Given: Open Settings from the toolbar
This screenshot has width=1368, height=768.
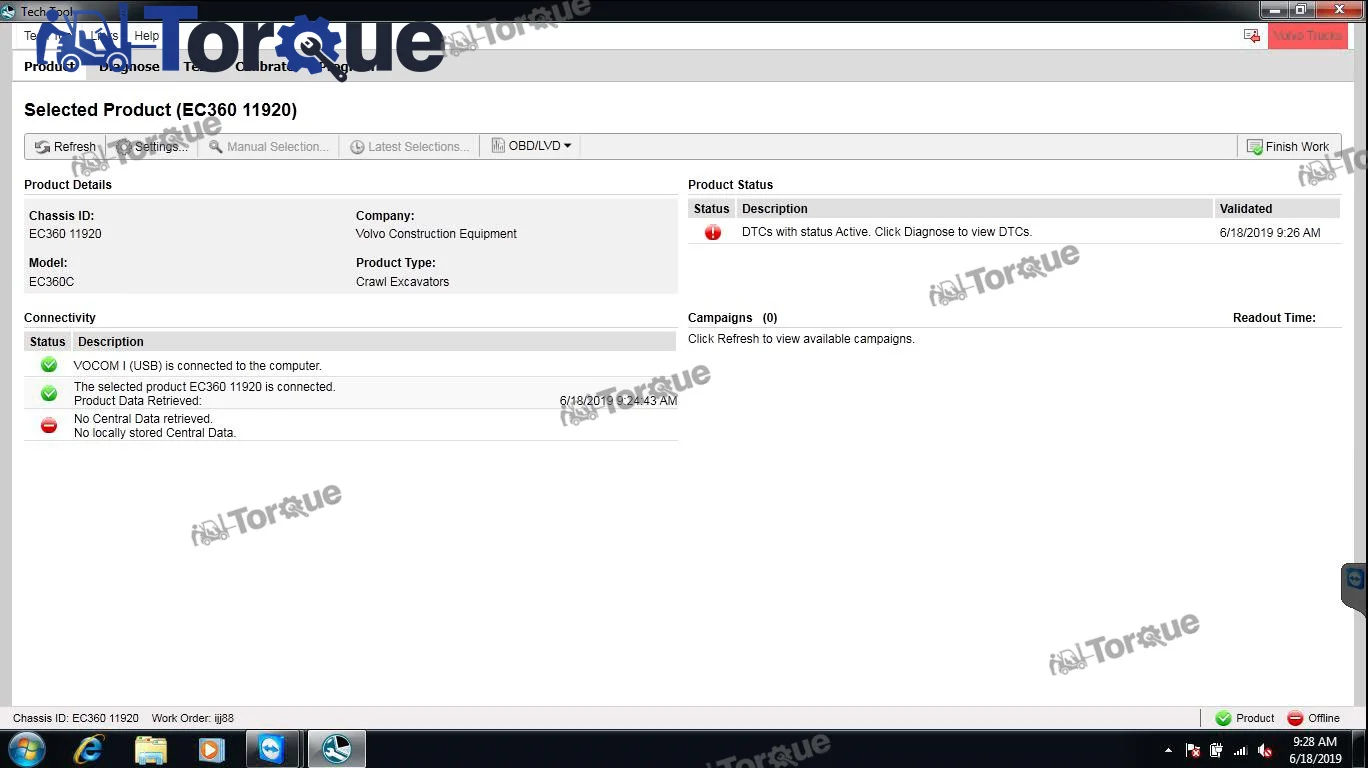Looking at the screenshot, I should coord(152,146).
